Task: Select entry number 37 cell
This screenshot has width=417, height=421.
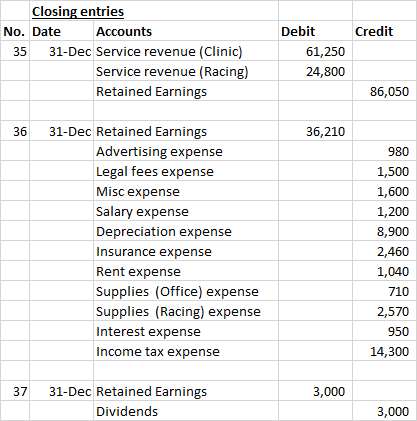Action: (15, 391)
